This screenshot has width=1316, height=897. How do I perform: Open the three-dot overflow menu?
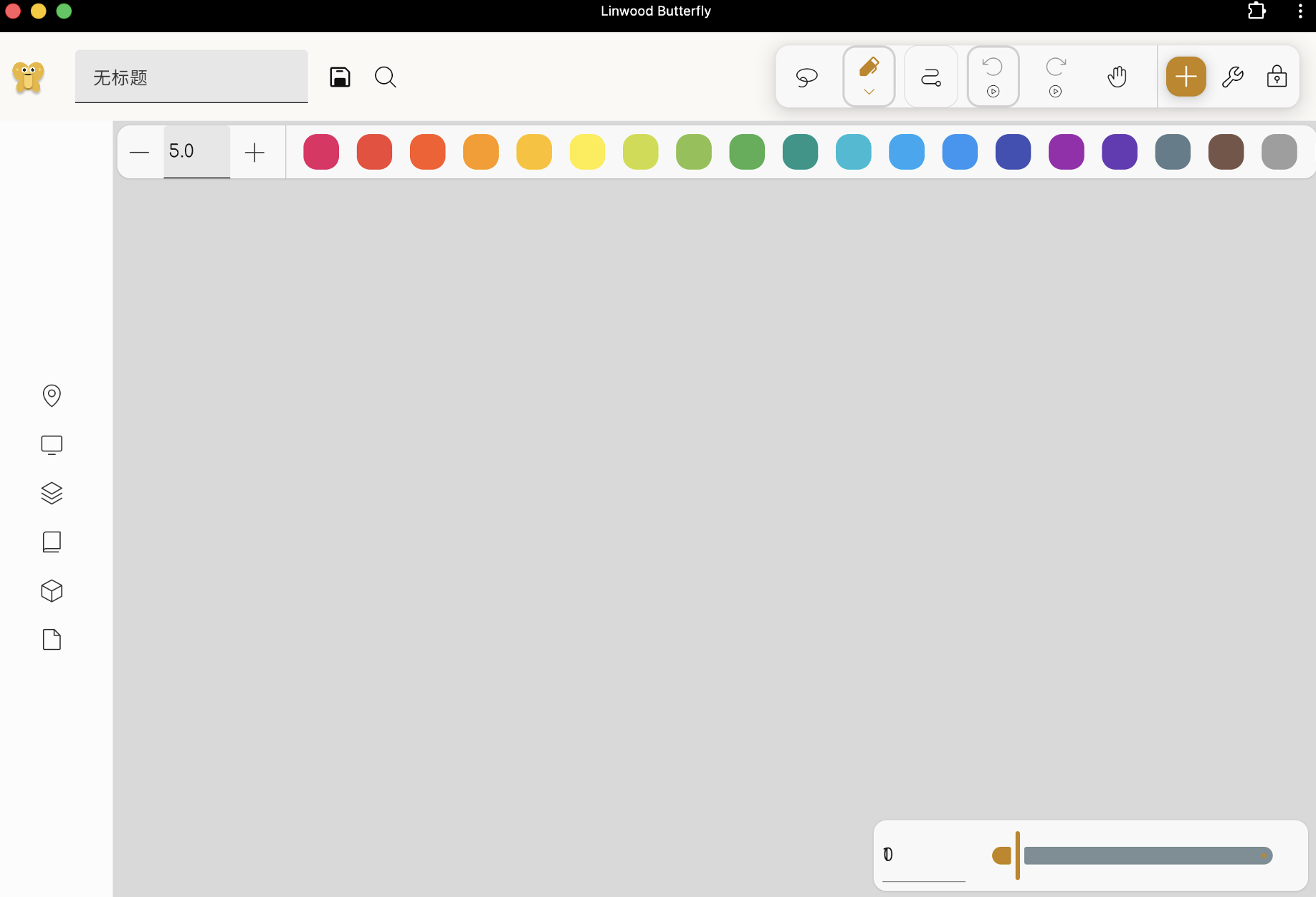1300,11
